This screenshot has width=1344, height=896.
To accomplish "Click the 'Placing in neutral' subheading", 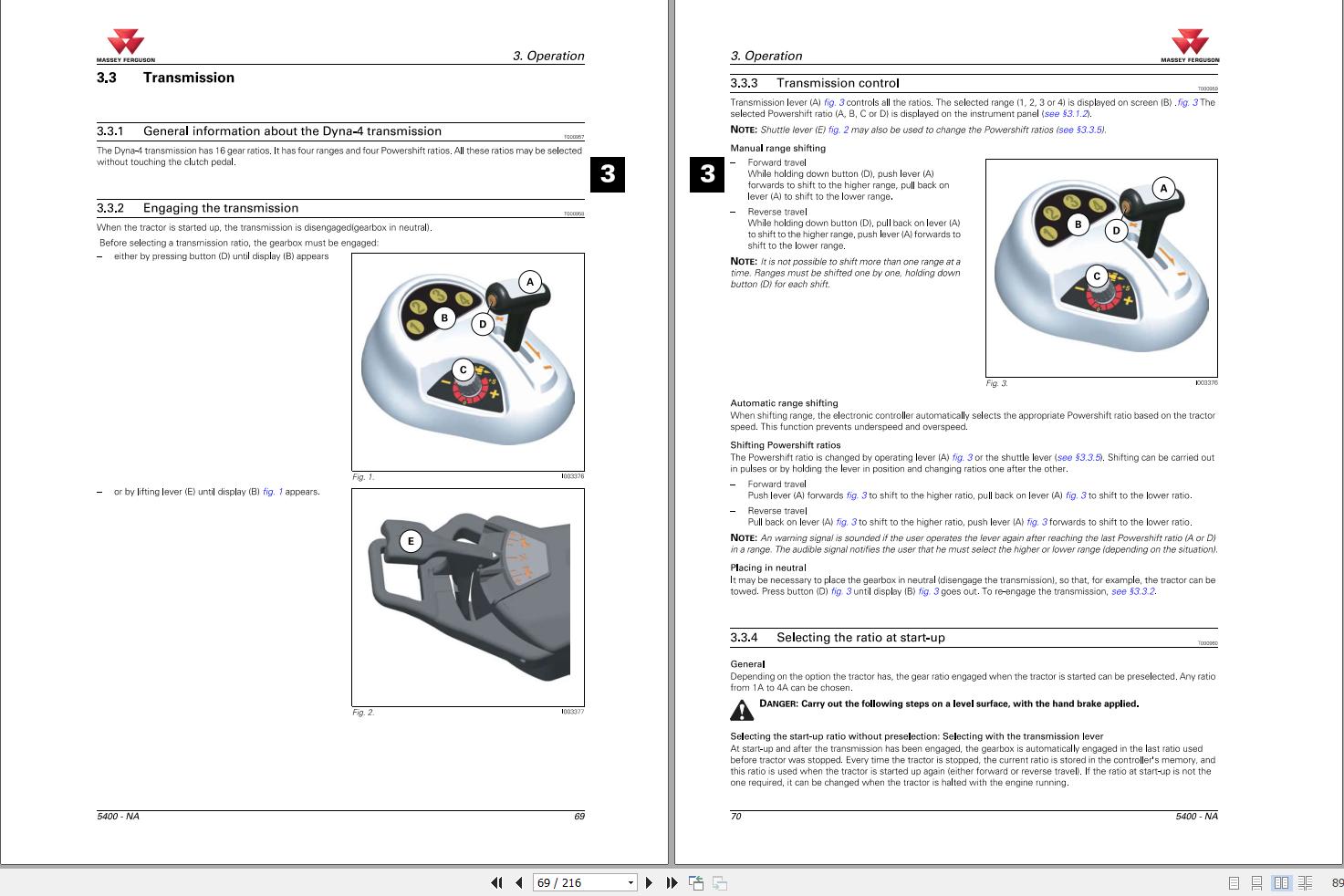I will tap(768, 568).
